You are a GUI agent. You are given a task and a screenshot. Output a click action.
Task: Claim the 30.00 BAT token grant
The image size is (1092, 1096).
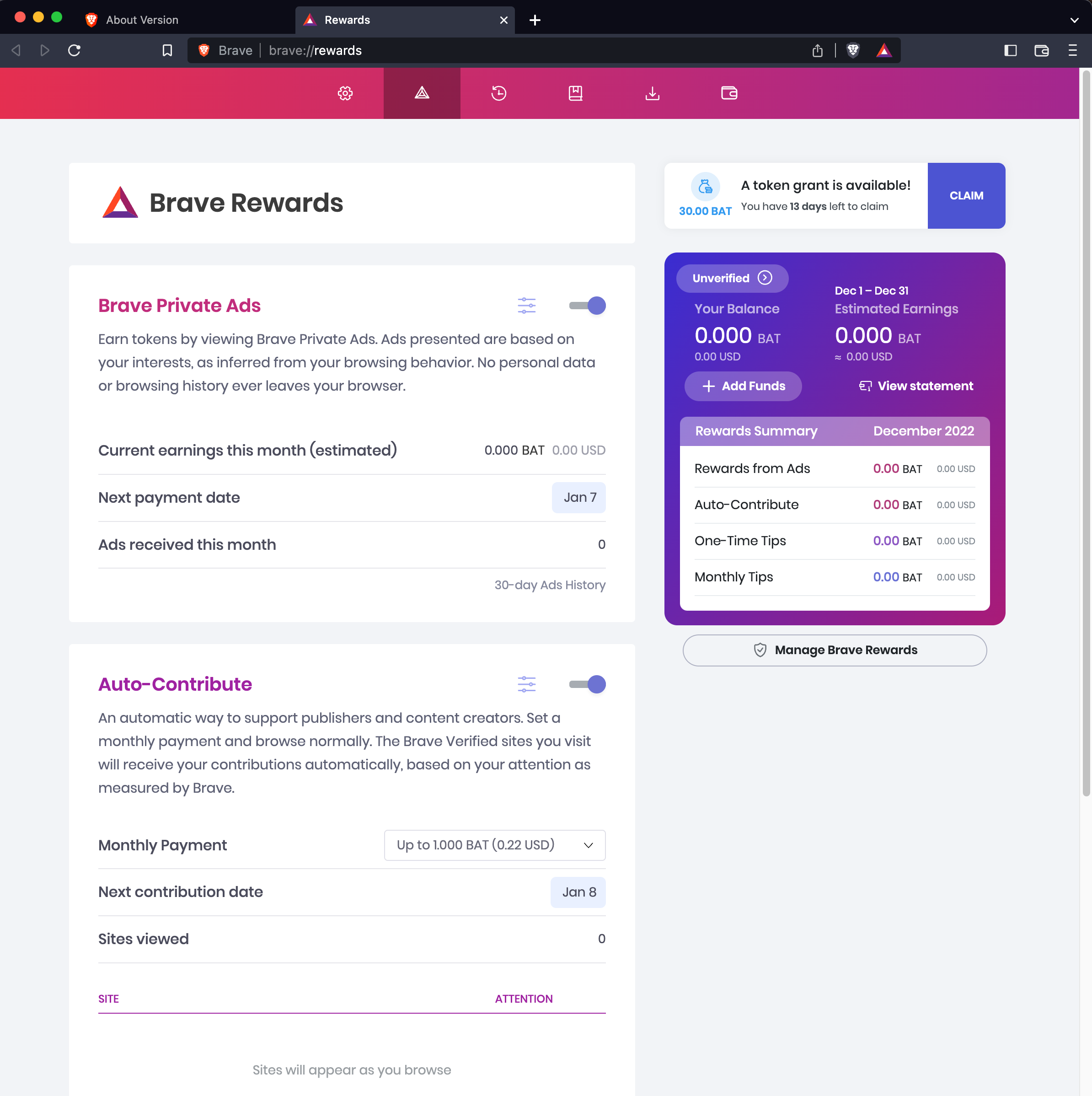[x=966, y=196]
